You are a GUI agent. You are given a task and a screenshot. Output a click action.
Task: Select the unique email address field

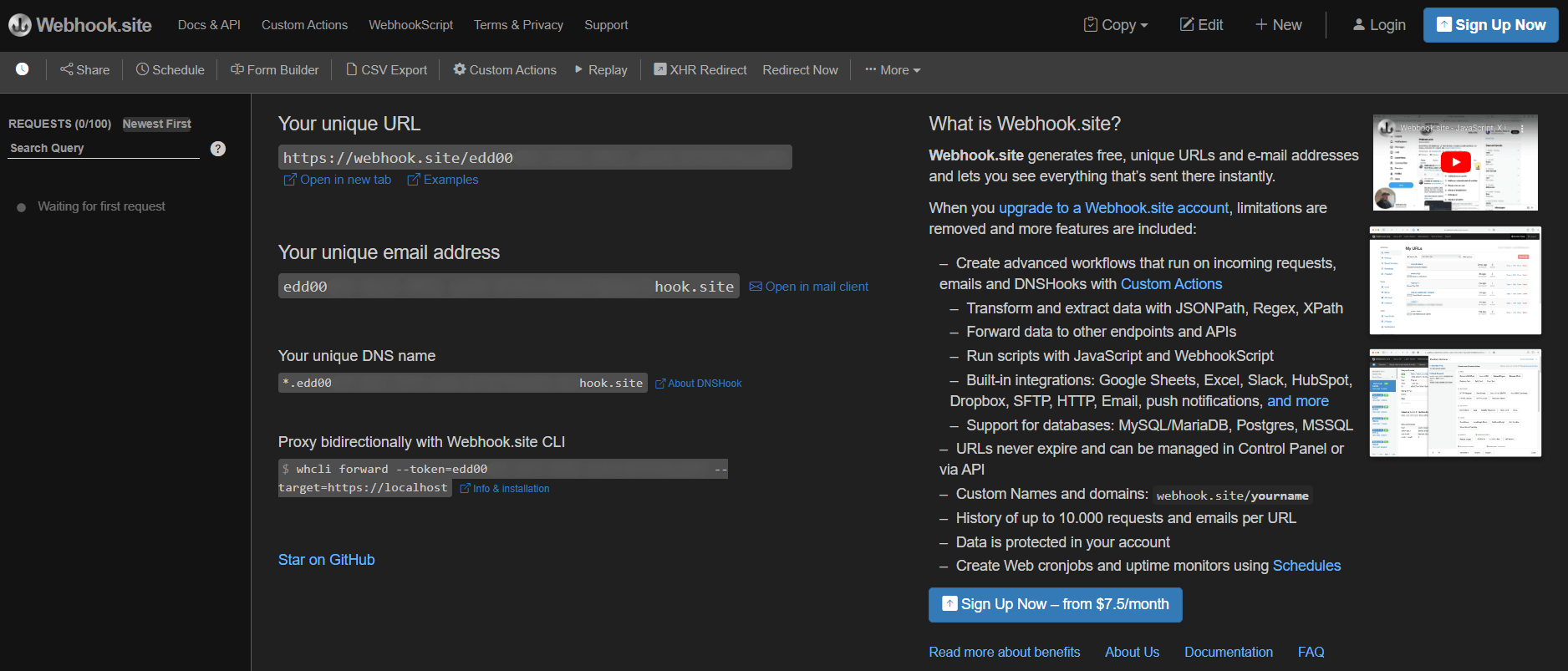[508, 286]
